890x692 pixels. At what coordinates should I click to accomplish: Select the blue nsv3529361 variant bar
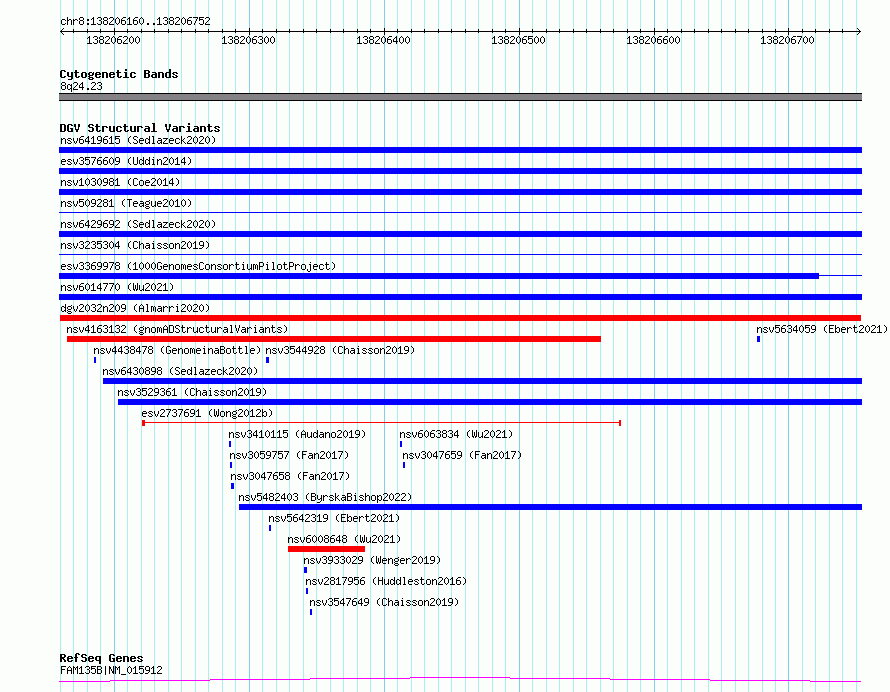click(x=490, y=402)
